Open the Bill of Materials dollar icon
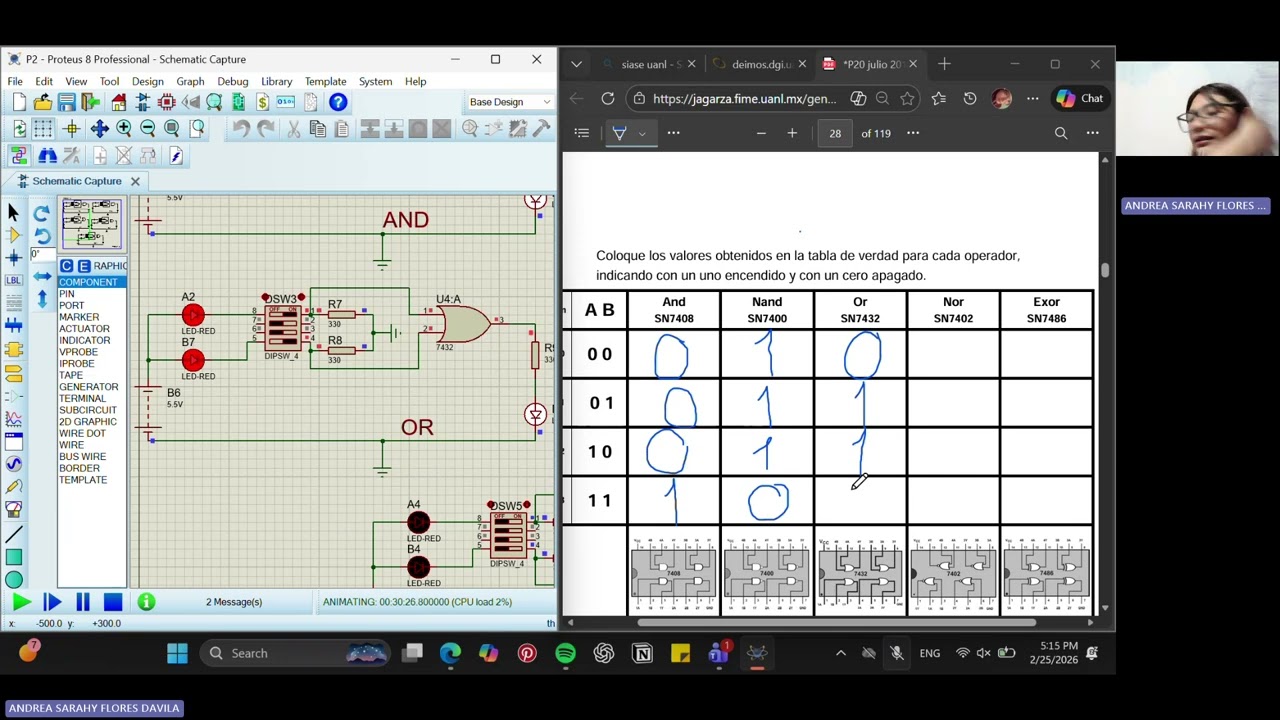 tap(262, 102)
